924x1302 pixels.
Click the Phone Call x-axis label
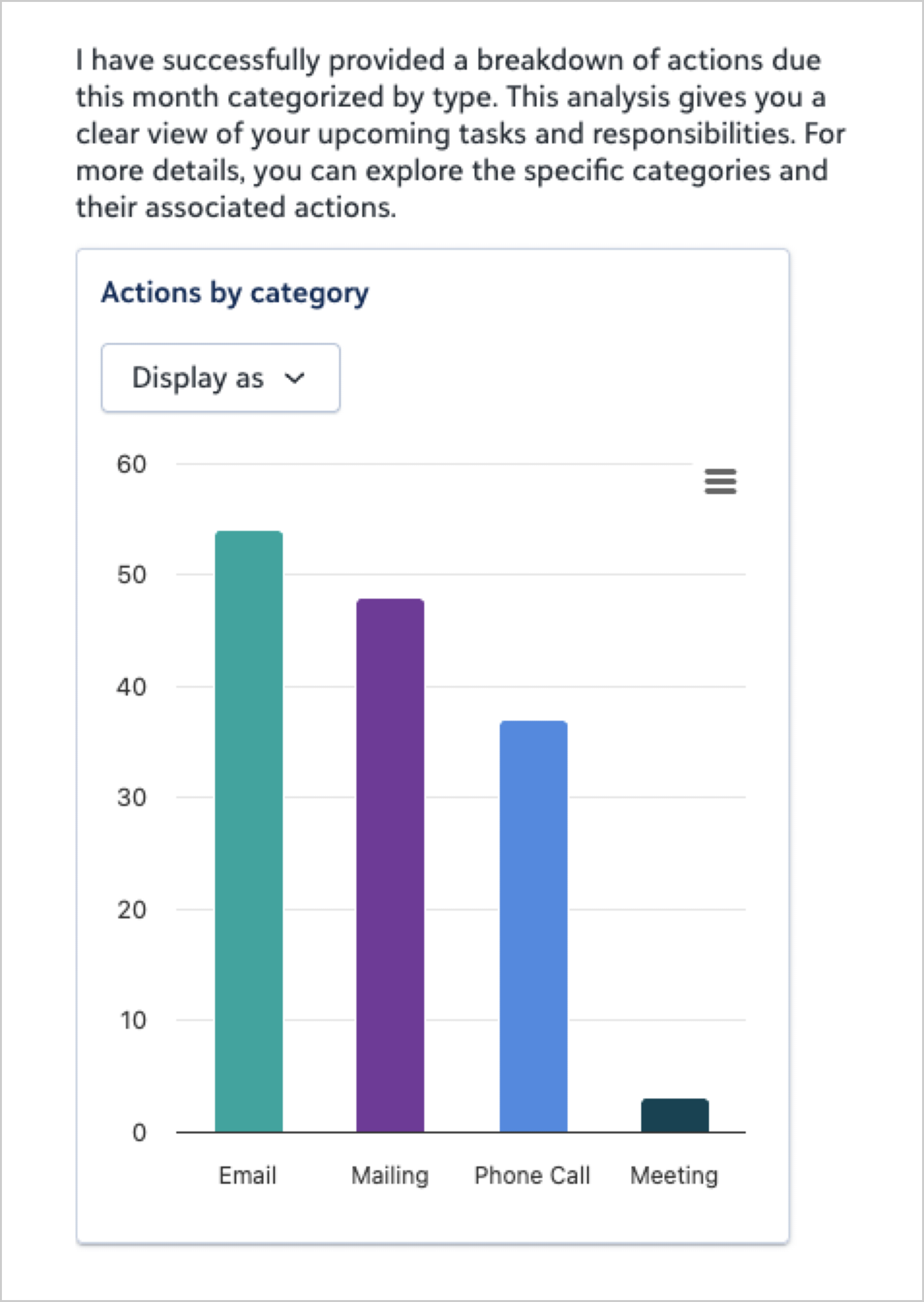(532, 1175)
